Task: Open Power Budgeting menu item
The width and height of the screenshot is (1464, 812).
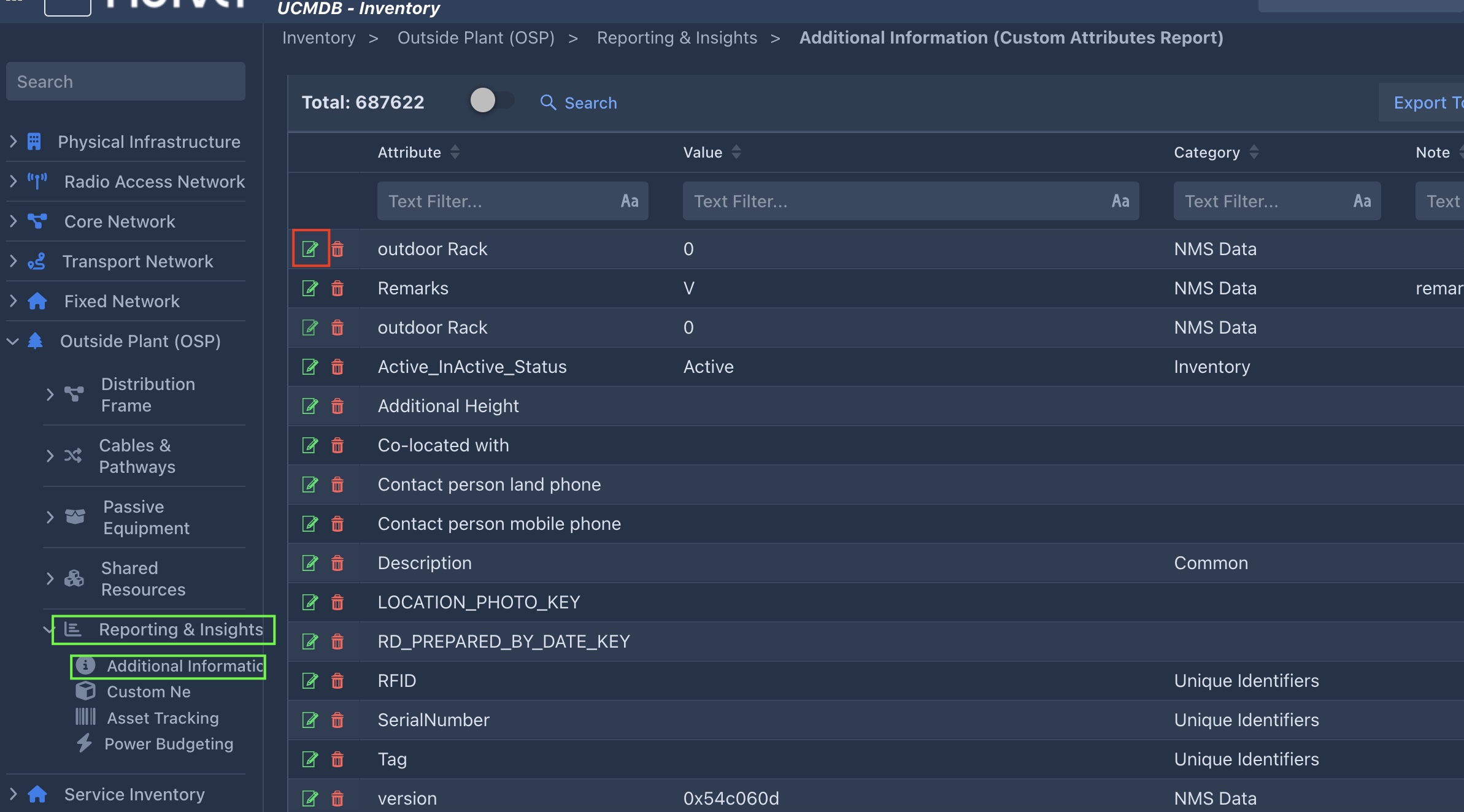Action: [x=168, y=744]
